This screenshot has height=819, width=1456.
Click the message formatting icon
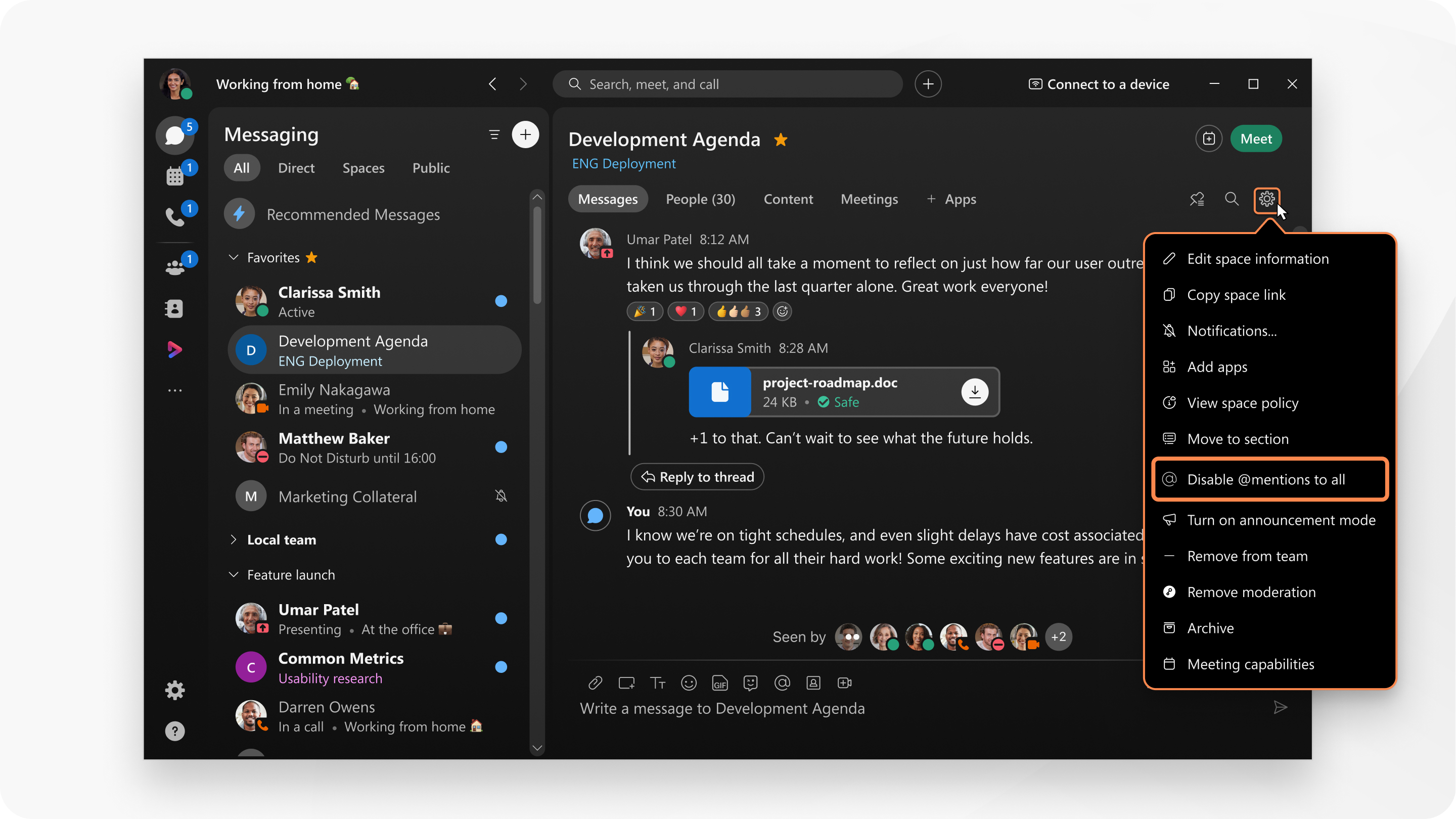click(657, 683)
